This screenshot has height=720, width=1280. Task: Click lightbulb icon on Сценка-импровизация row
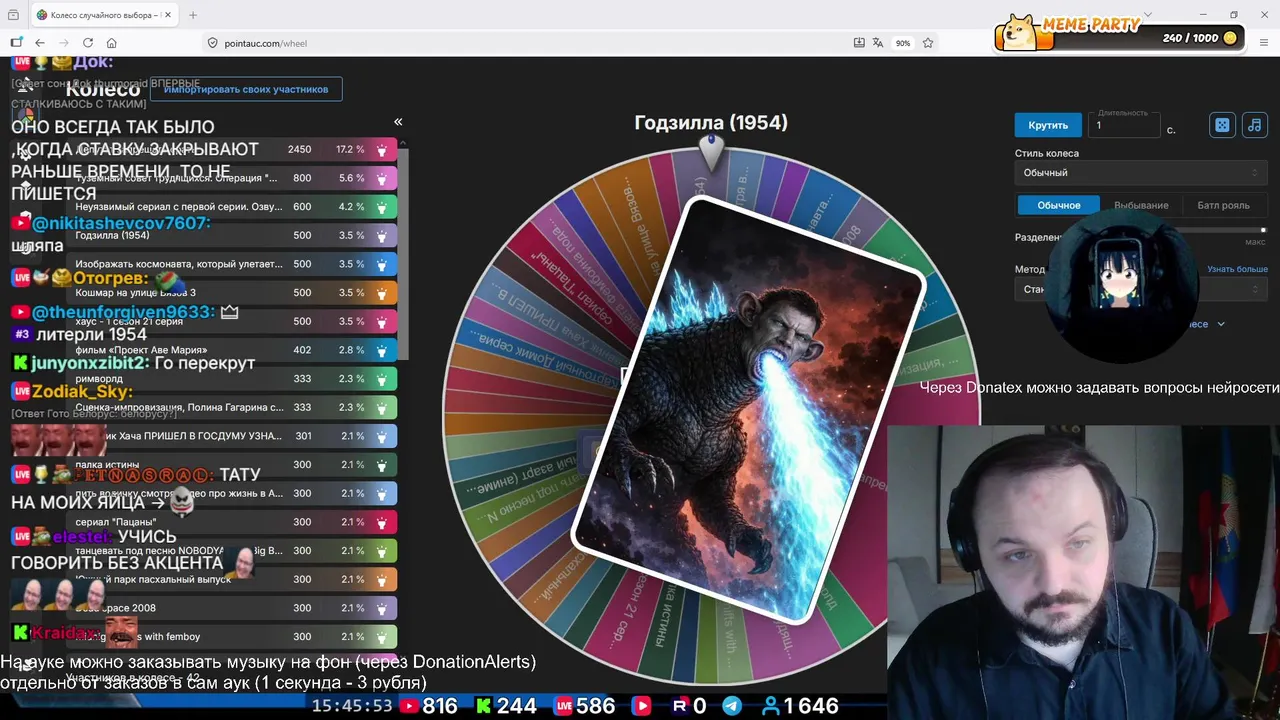(381, 408)
